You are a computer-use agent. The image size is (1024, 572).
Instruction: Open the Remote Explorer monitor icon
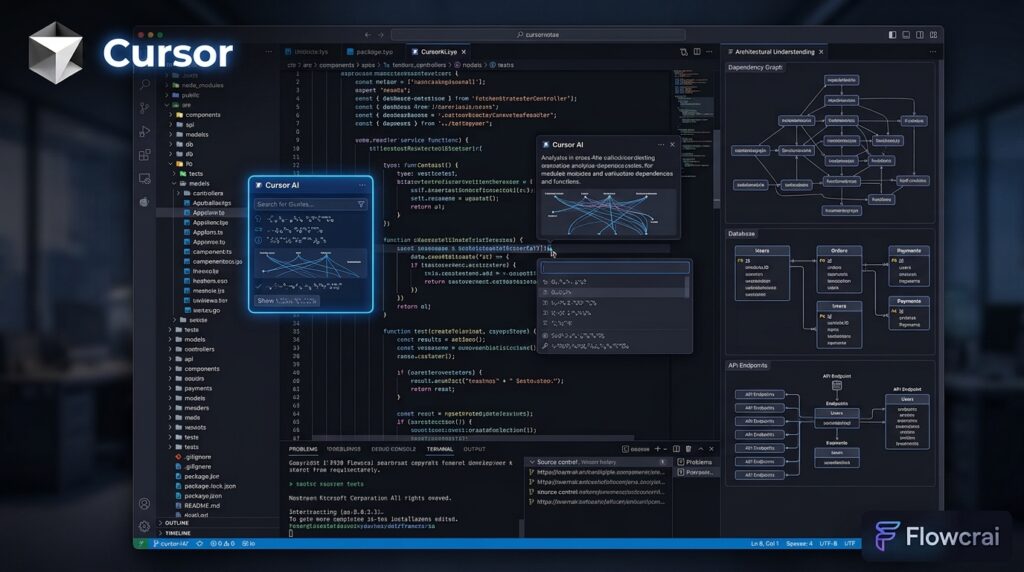pyautogui.click(x=145, y=178)
